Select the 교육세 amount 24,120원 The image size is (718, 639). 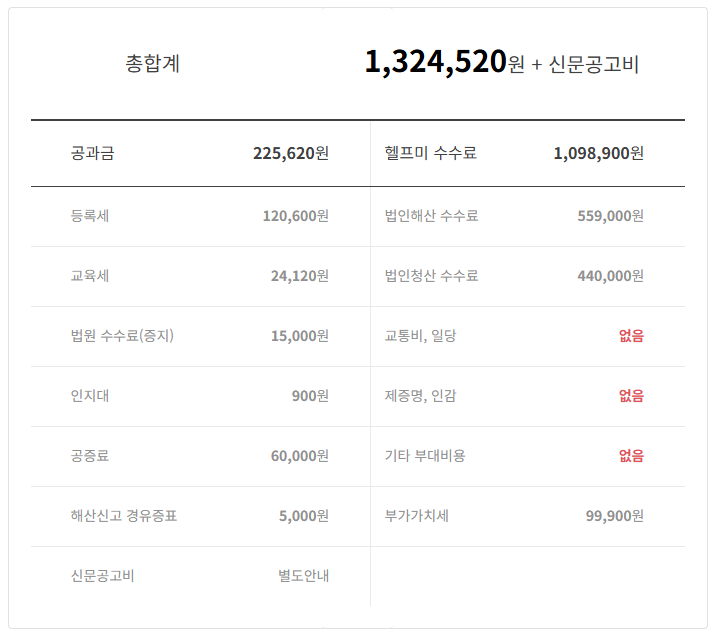coord(299,276)
